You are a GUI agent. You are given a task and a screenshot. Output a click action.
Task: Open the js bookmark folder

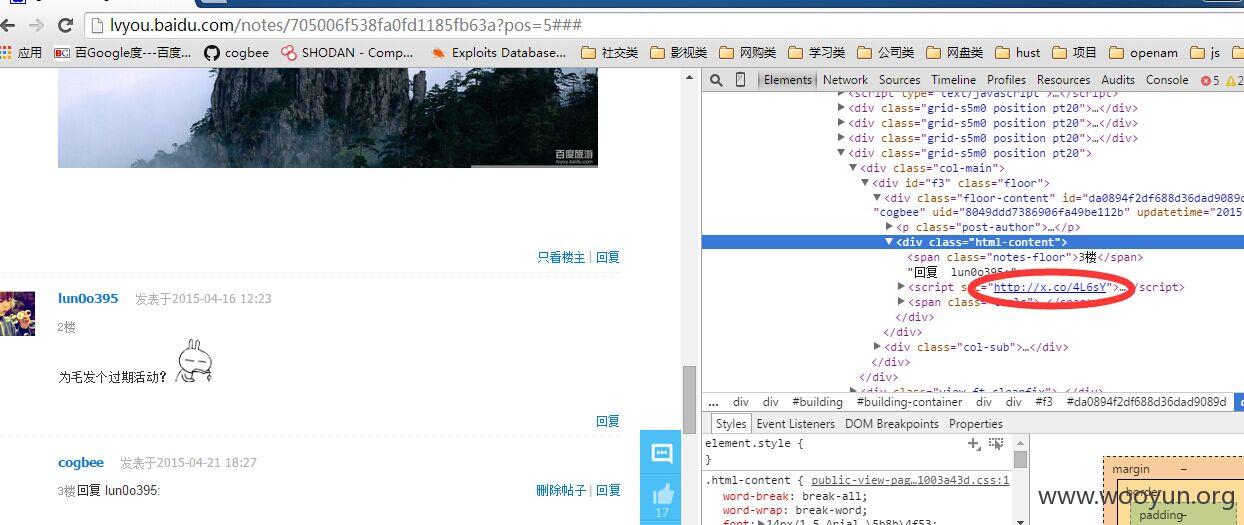(1205, 52)
